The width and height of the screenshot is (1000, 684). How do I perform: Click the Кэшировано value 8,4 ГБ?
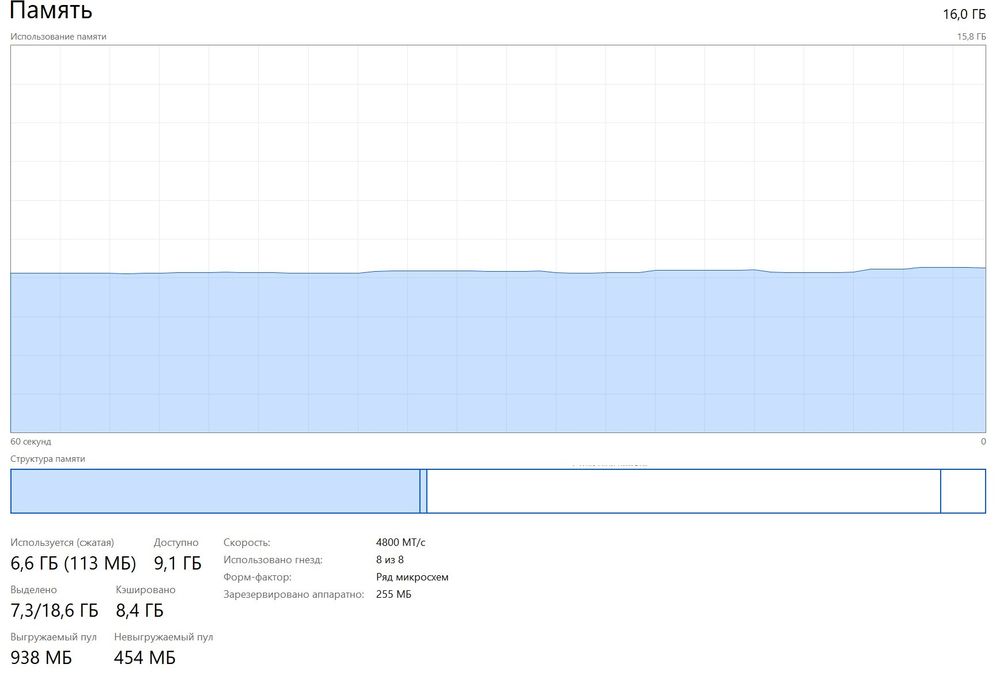139,610
